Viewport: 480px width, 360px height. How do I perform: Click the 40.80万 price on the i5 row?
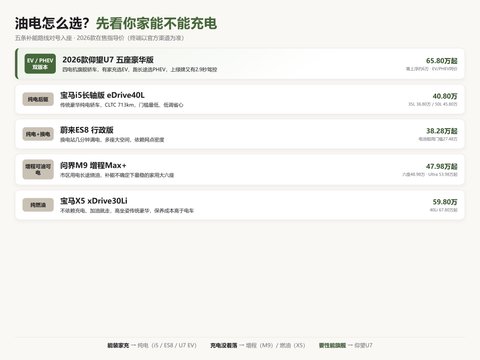445,96
